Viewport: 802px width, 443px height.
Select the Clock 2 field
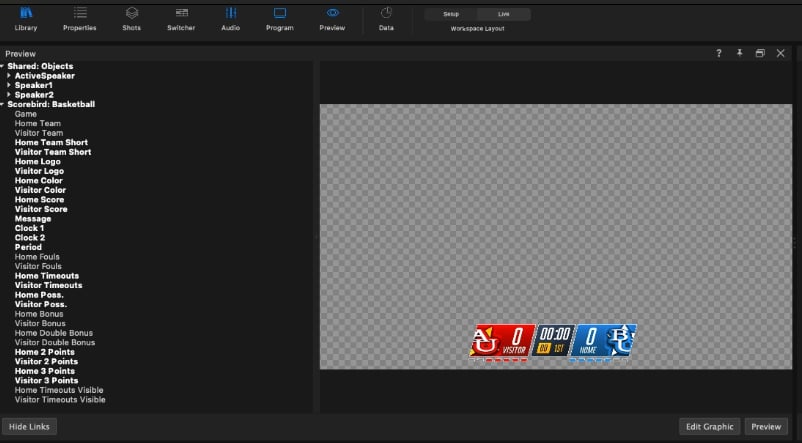[30, 237]
